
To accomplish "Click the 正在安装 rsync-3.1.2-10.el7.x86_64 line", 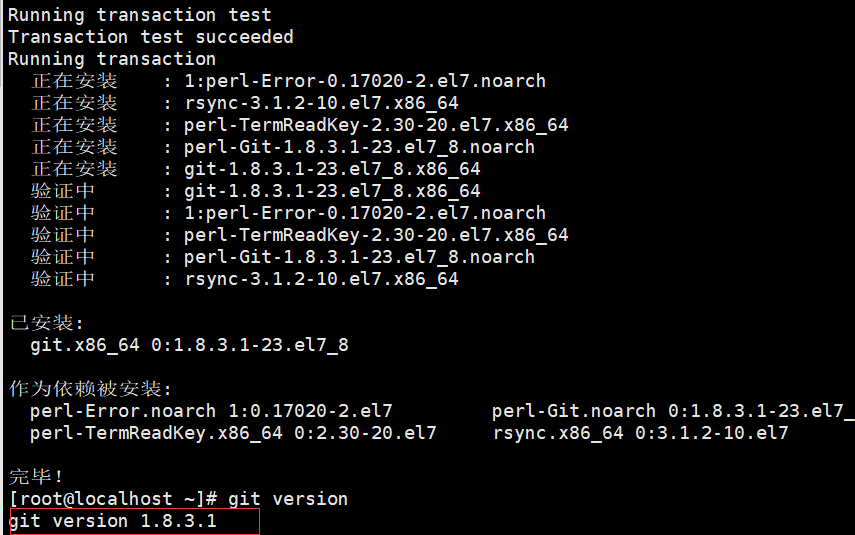I will tap(245, 103).
